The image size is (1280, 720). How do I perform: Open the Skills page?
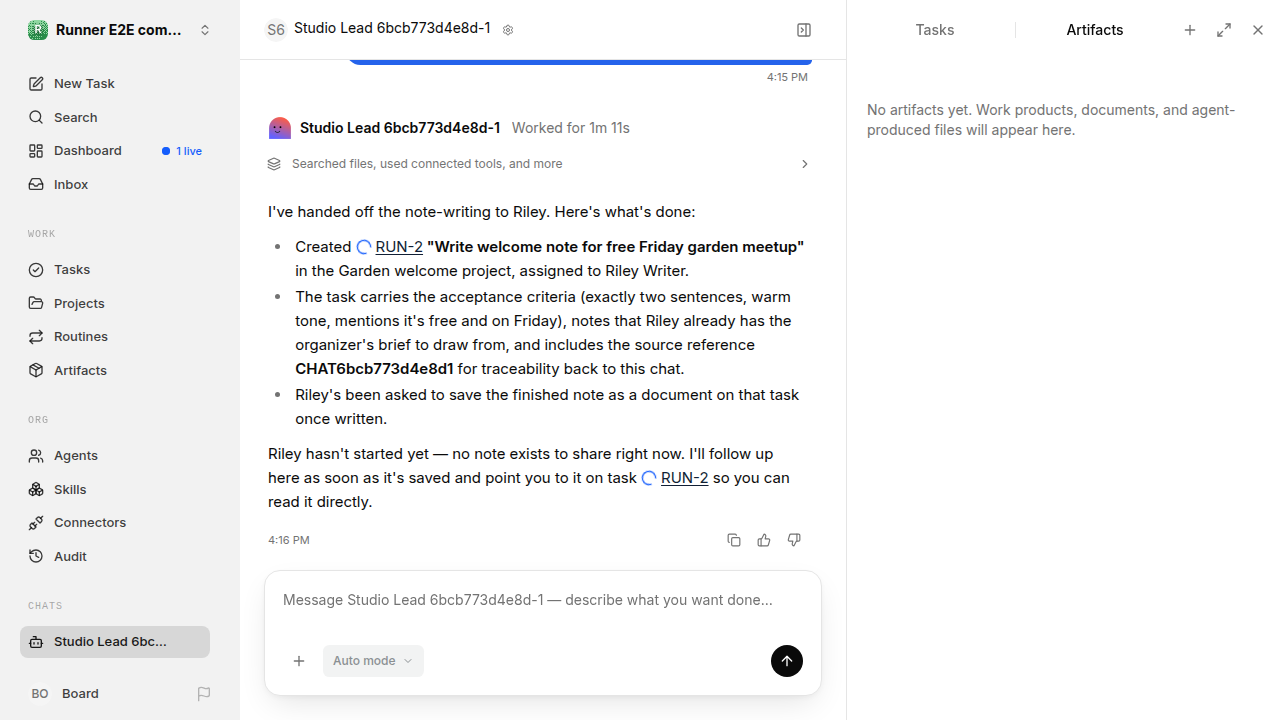coord(115,489)
